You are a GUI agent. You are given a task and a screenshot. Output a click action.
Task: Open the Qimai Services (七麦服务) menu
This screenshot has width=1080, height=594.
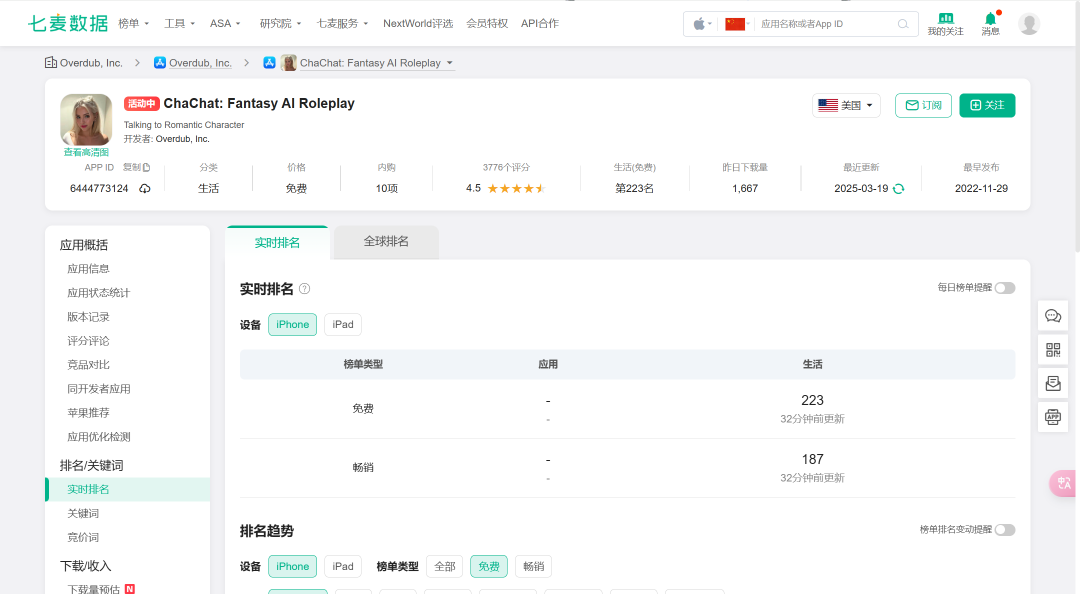(342, 23)
